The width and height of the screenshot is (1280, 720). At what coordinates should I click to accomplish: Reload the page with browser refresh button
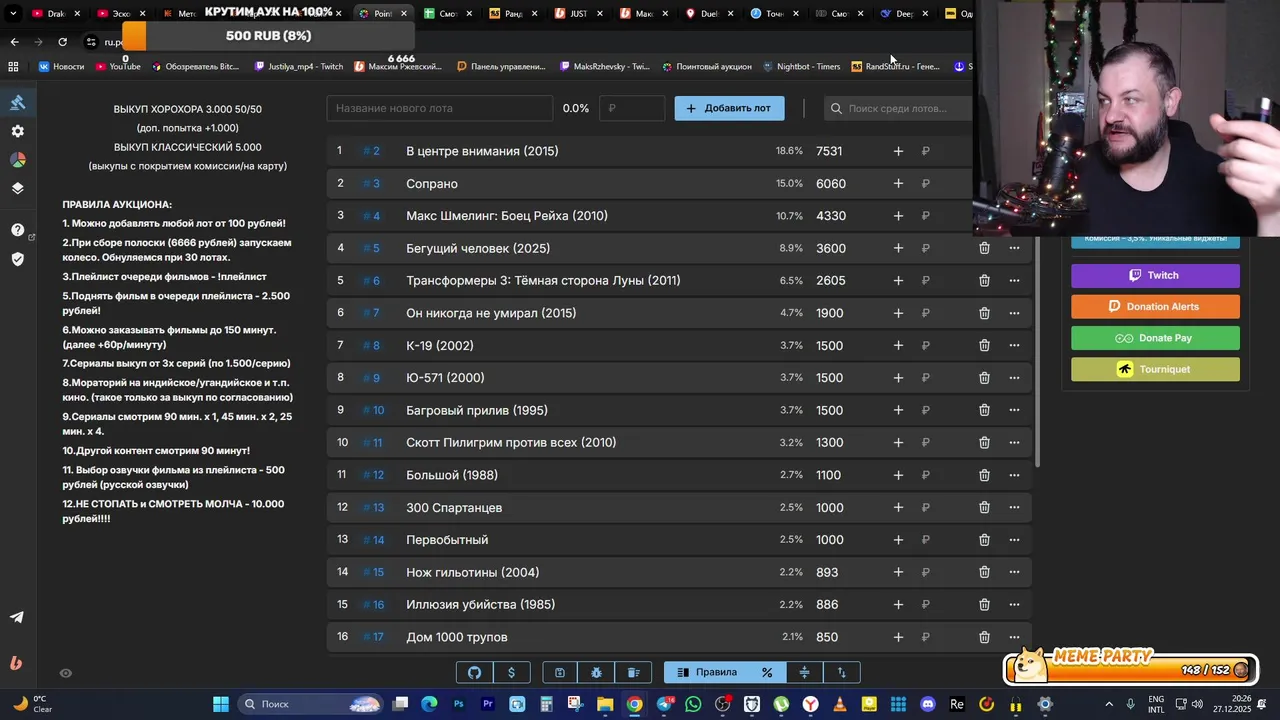click(62, 42)
